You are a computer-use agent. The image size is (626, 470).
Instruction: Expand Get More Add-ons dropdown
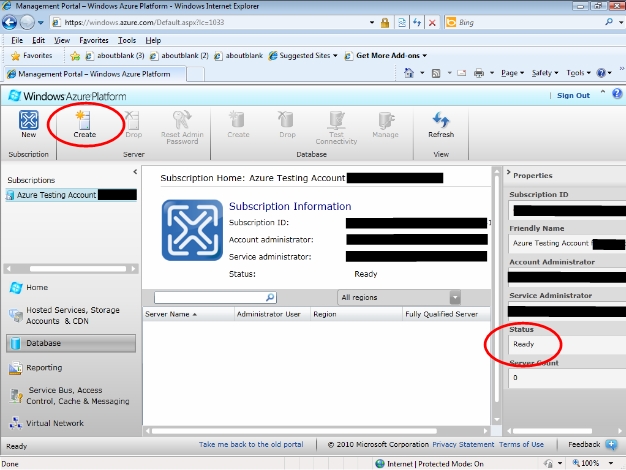tap(424, 56)
